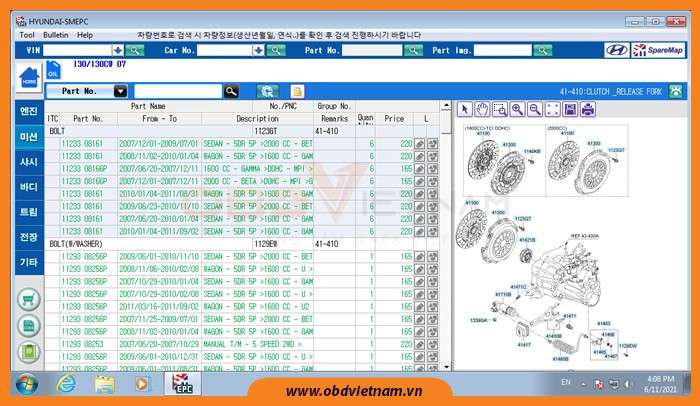Open the blue OIL document icon
Image resolution: width=700 pixels, height=406 pixels.
click(x=53, y=71)
